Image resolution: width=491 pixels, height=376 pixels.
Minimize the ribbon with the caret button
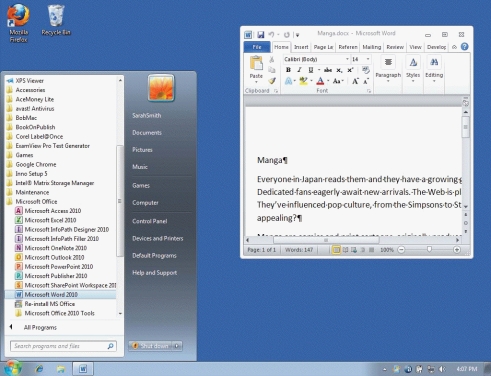pos(454,47)
